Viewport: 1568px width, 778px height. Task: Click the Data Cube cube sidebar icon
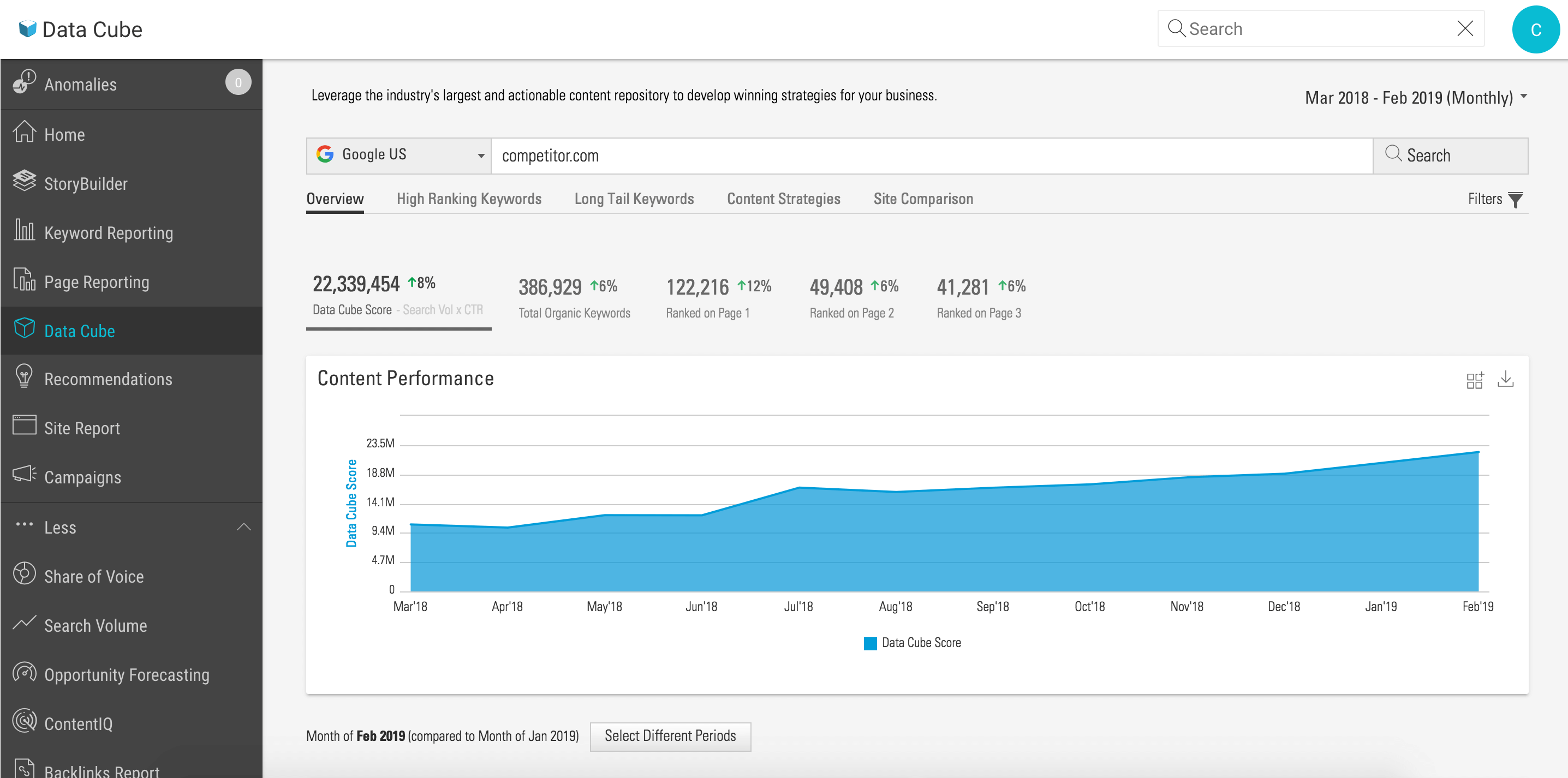click(25, 328)
